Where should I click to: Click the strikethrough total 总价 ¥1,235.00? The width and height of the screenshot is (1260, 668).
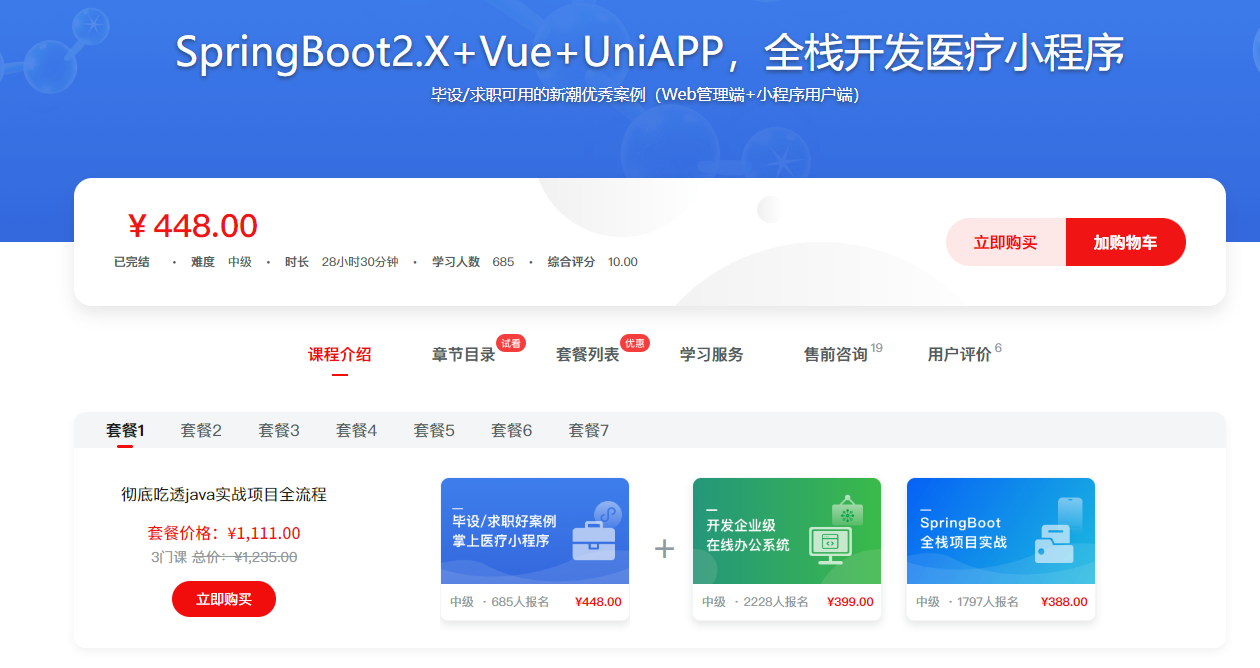coord(244,557)
